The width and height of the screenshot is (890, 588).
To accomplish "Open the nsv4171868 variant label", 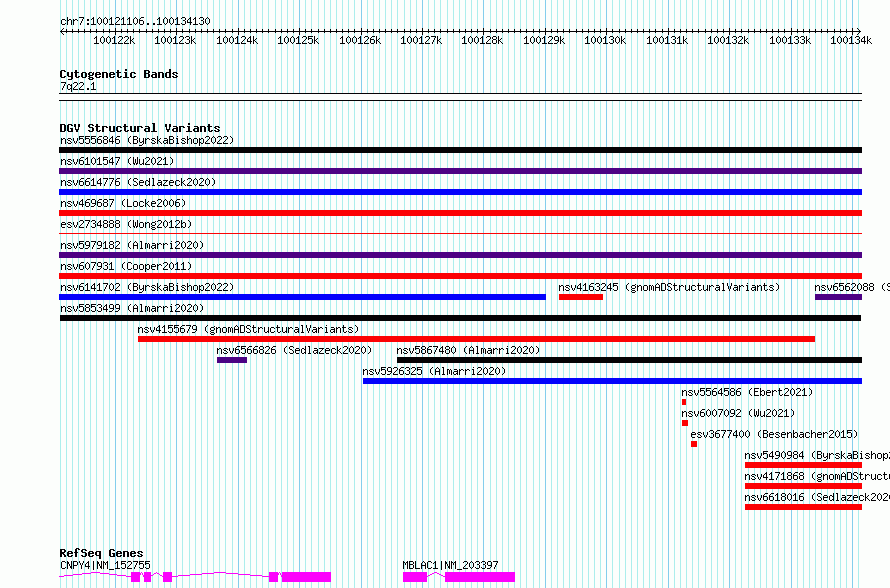I will pyautogui.click(x=817, y=476).
